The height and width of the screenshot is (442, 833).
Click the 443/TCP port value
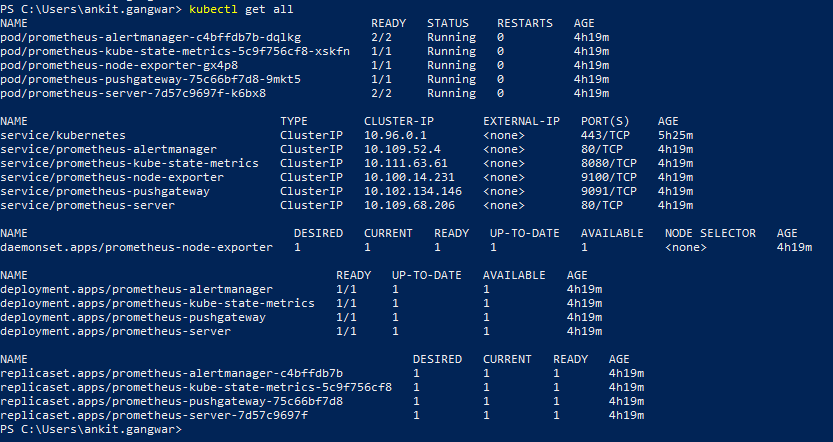pyautogui.click(x=605, y=135)
